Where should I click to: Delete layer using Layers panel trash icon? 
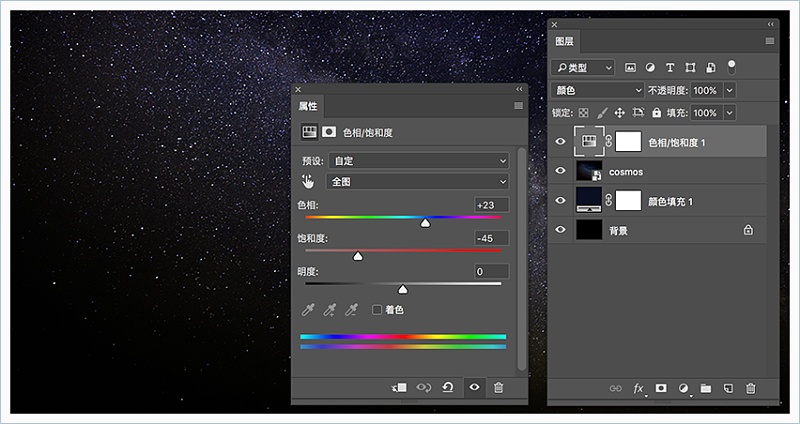pyautogui.click(x=751, y=388)
